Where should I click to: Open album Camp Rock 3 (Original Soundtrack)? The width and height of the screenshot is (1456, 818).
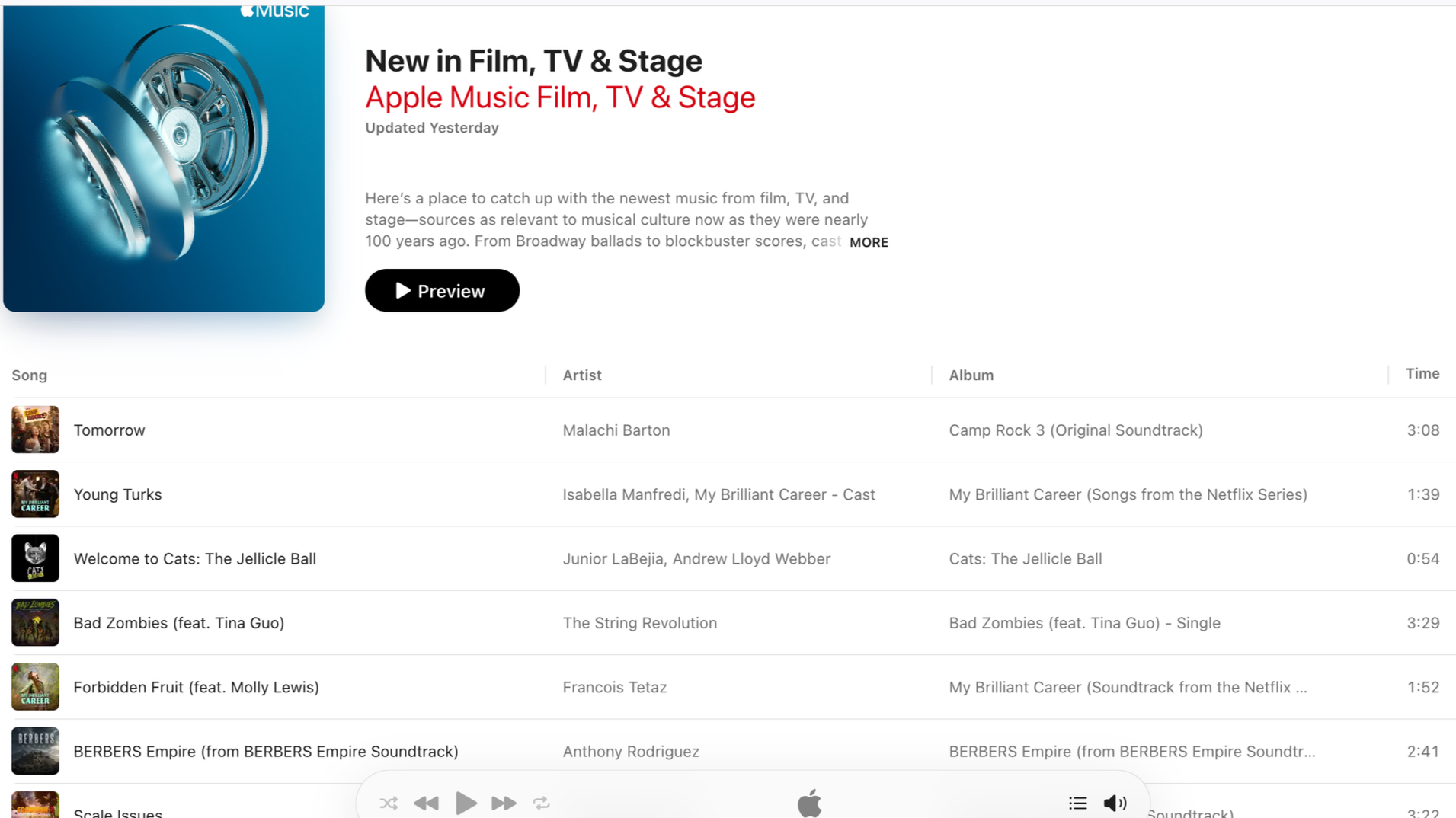(x=1076, y=430)
